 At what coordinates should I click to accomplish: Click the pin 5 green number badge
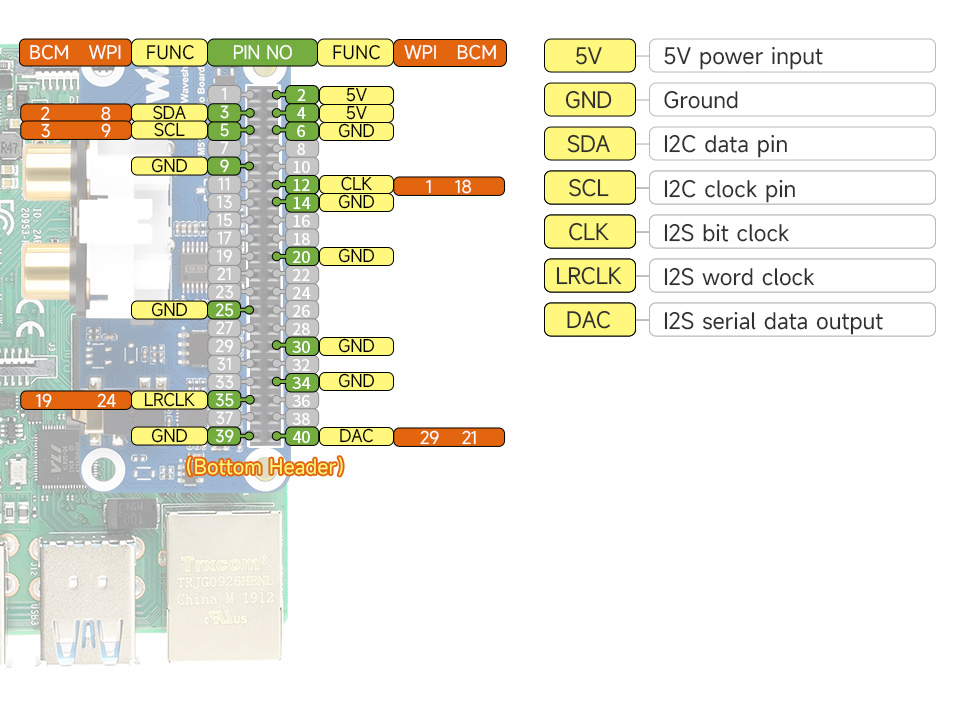224,131
